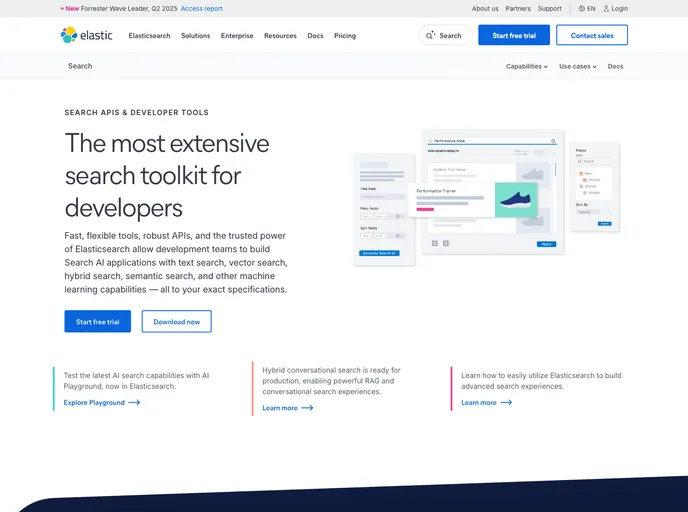Click Learn more under advanced search experiences
Image resolution: width=688 pixels, height=512 pixels.
[479, 402]
